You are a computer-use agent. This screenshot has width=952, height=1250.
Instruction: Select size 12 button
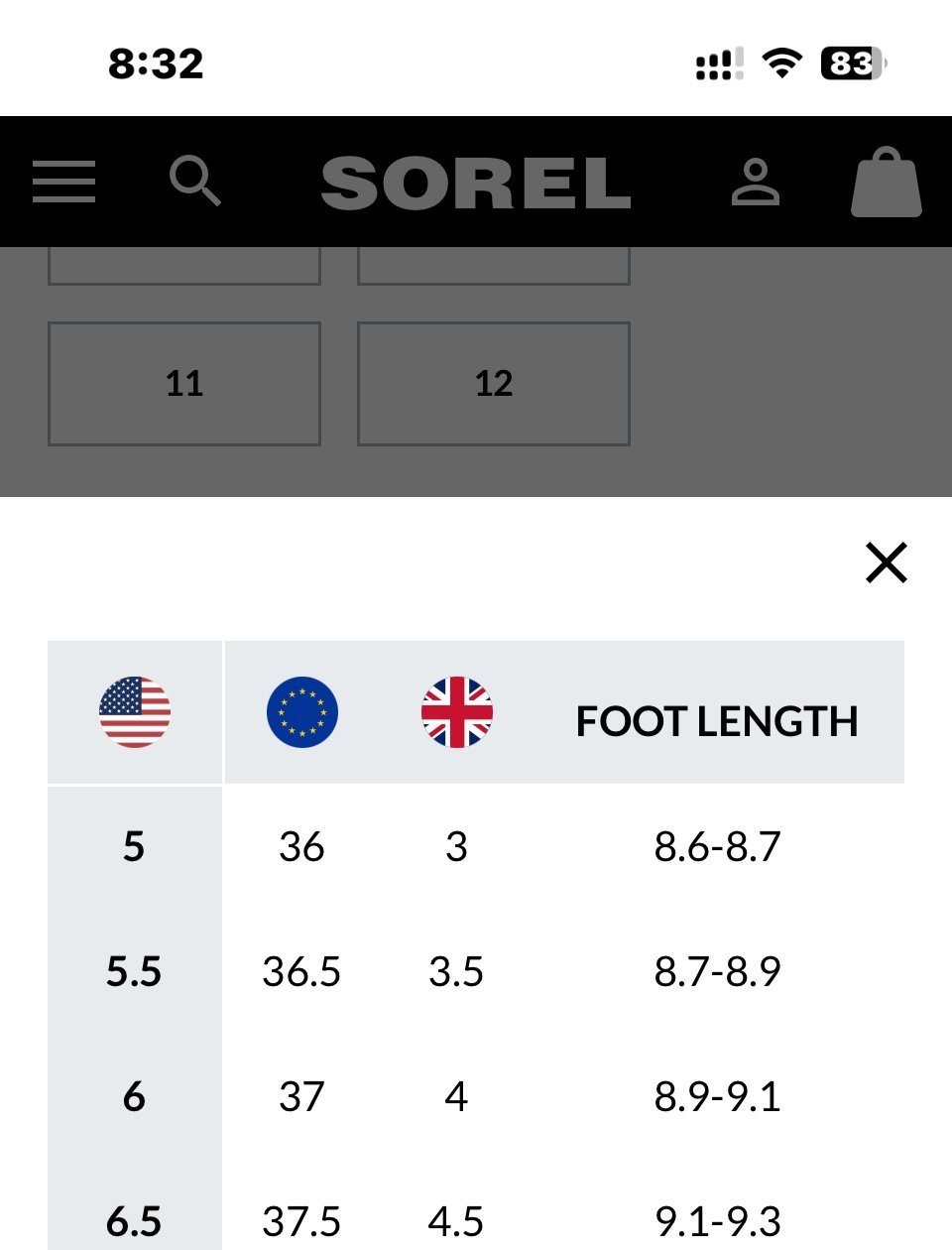click(x=494, y=384)
